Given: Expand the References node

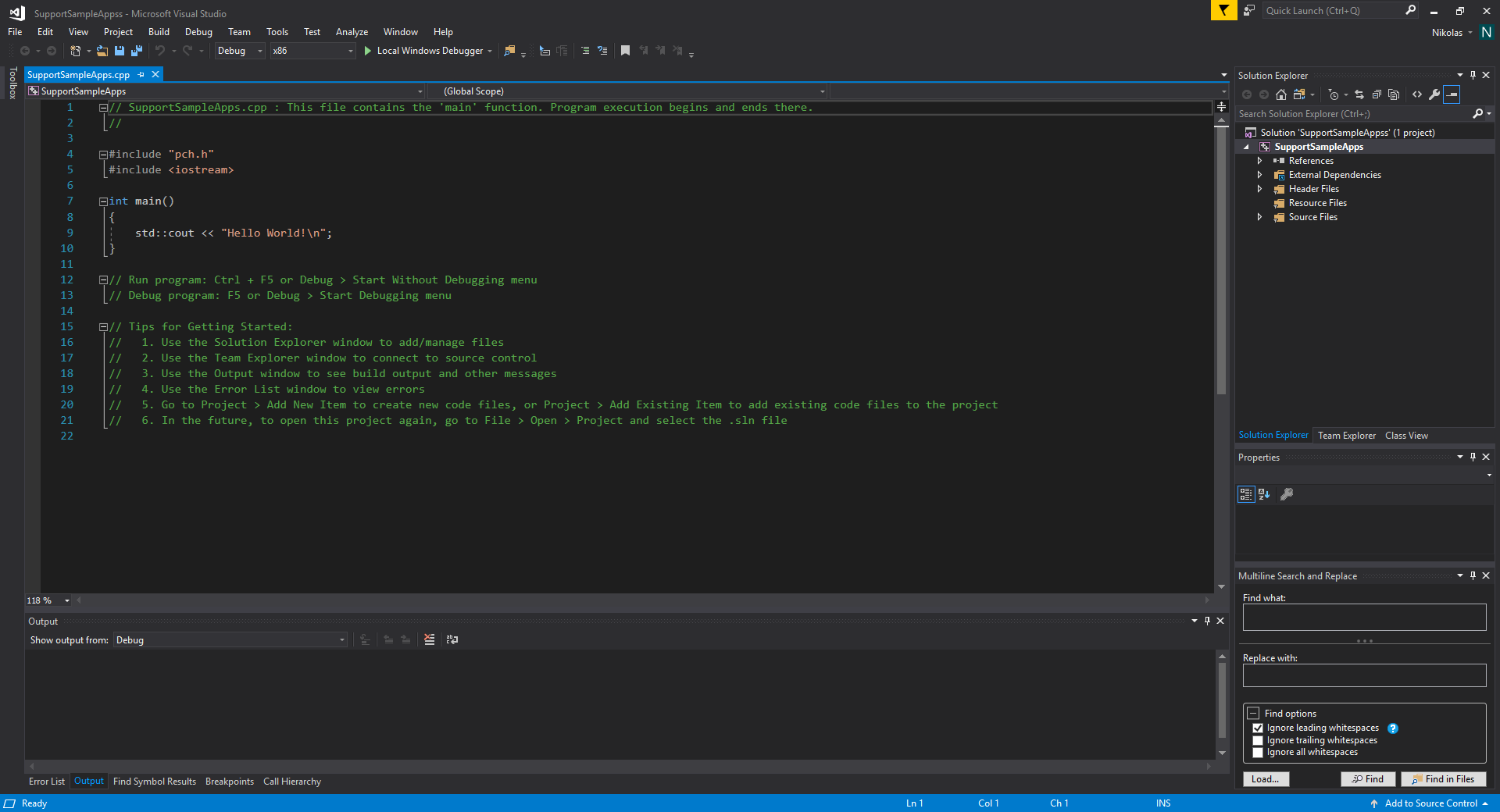Looking at the screenshot, I should [x=1259, y=161].
